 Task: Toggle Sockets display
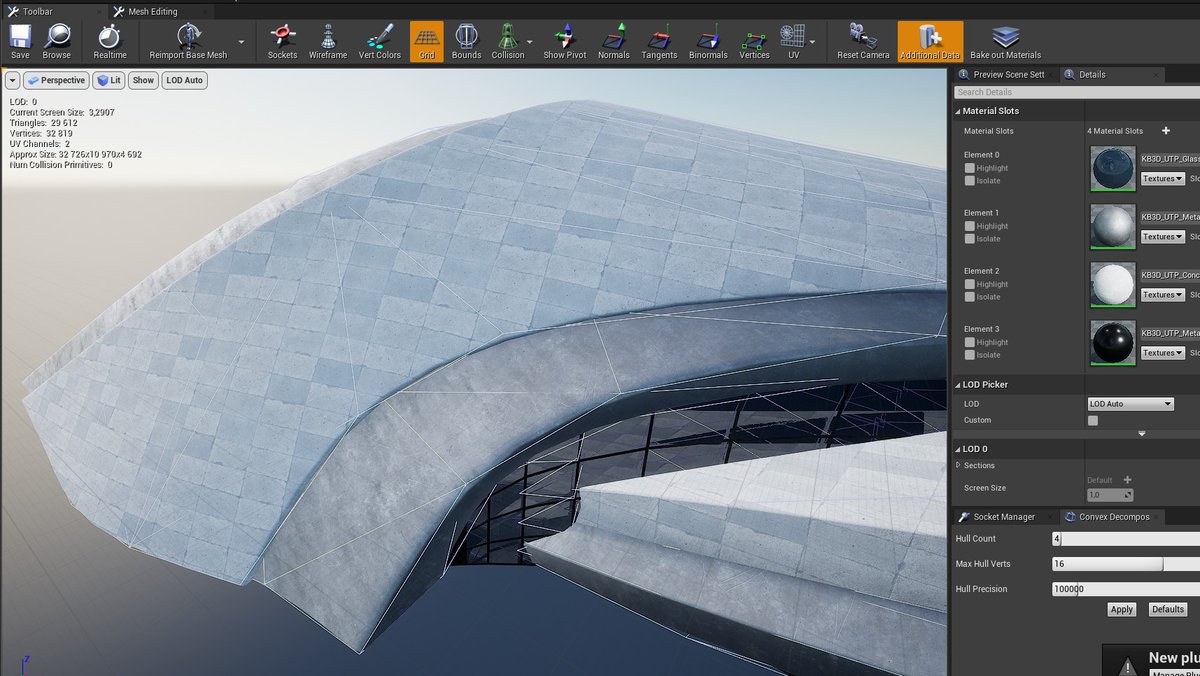pyautogui.click(x=282, y=41)
